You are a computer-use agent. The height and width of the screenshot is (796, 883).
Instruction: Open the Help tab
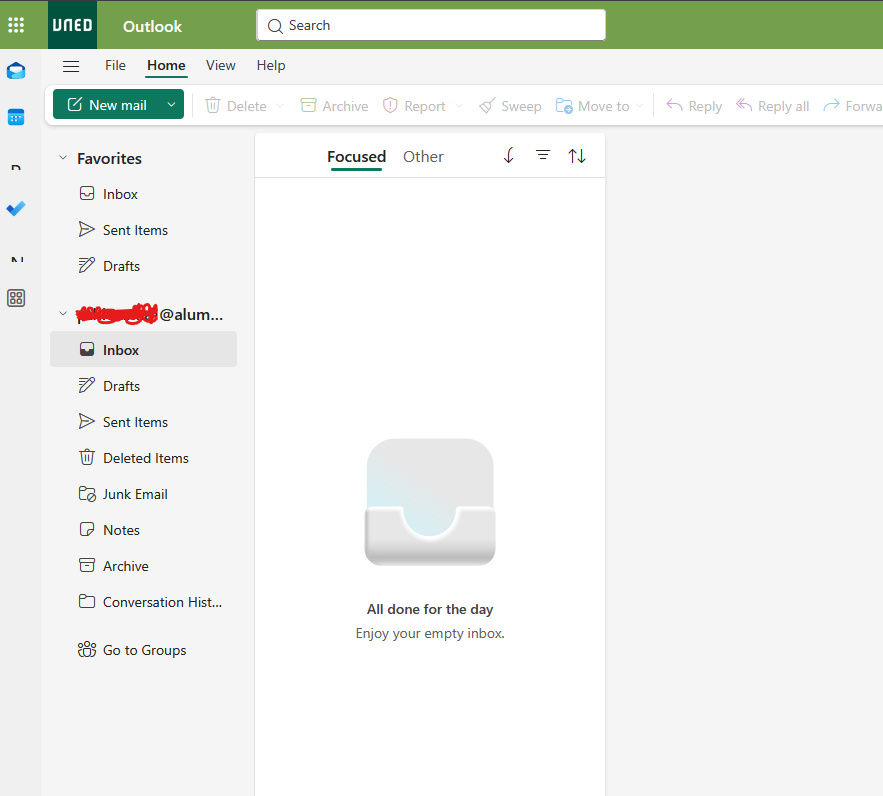point(271,65)
